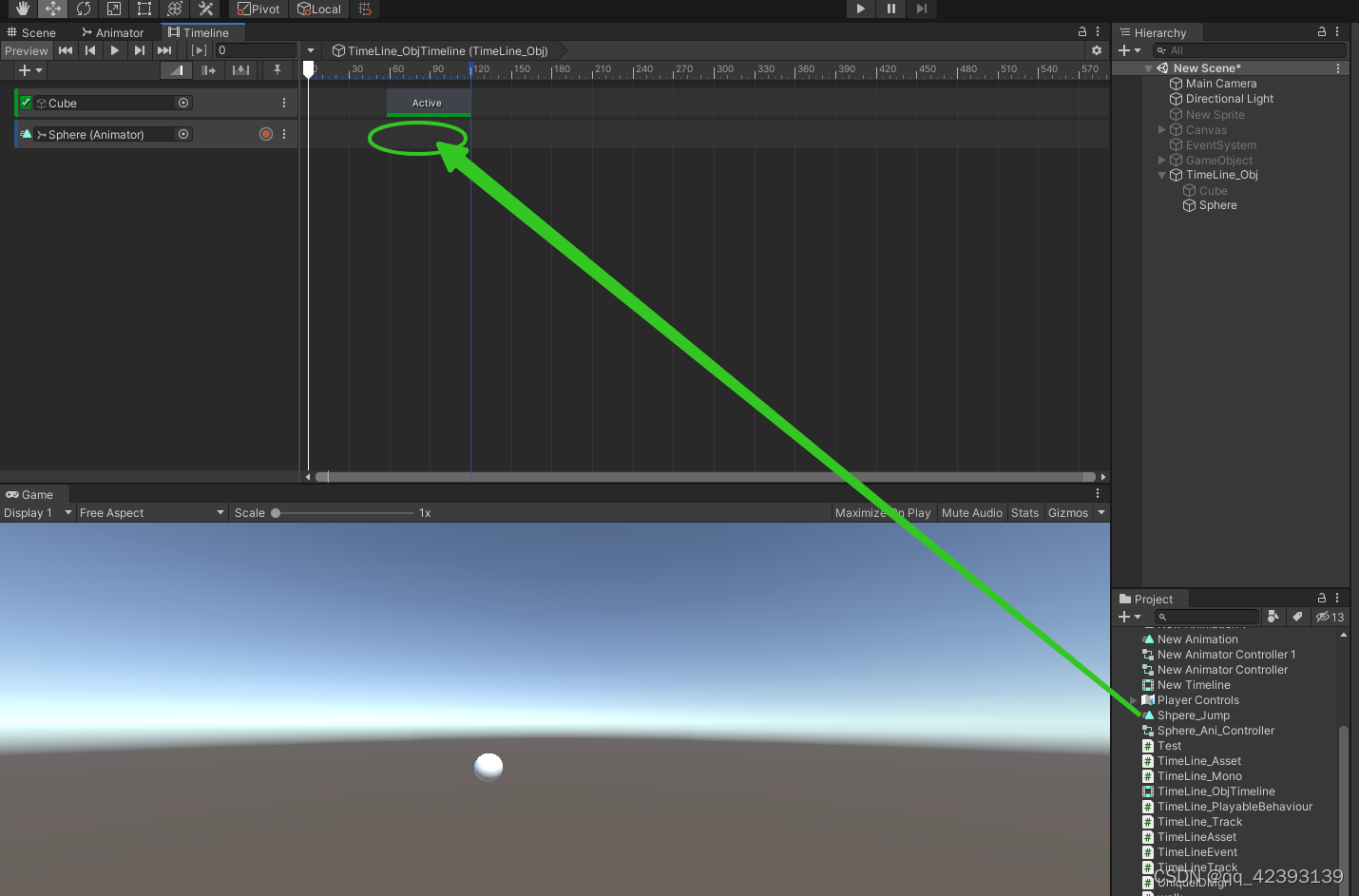Viewport: 1359px width, 896px height.
Task: Collapse the TimeLine_Obj hierarchy item
Action: [x=1161, y=175]
